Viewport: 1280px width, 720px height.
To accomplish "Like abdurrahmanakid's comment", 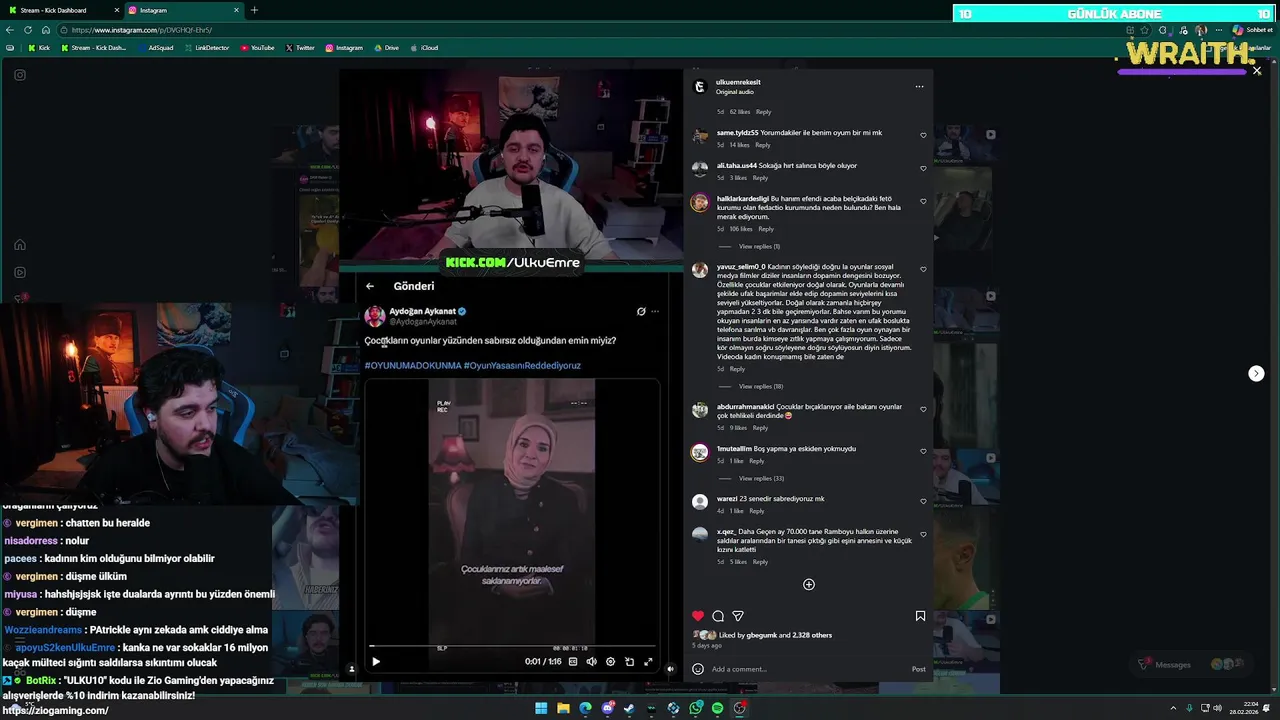I will [x=923, y=409].
